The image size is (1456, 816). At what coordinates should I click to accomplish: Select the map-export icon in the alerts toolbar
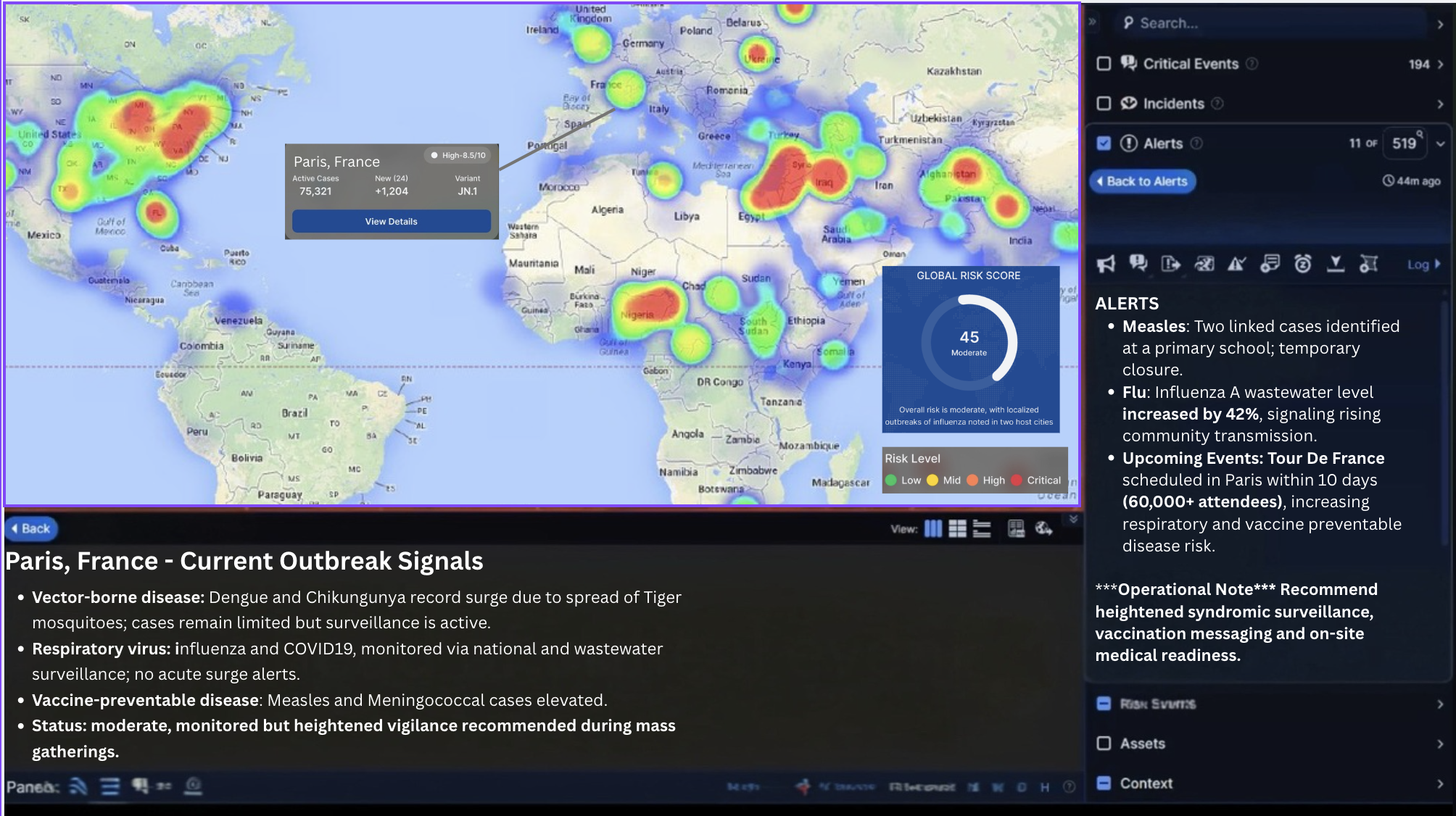1204,264
